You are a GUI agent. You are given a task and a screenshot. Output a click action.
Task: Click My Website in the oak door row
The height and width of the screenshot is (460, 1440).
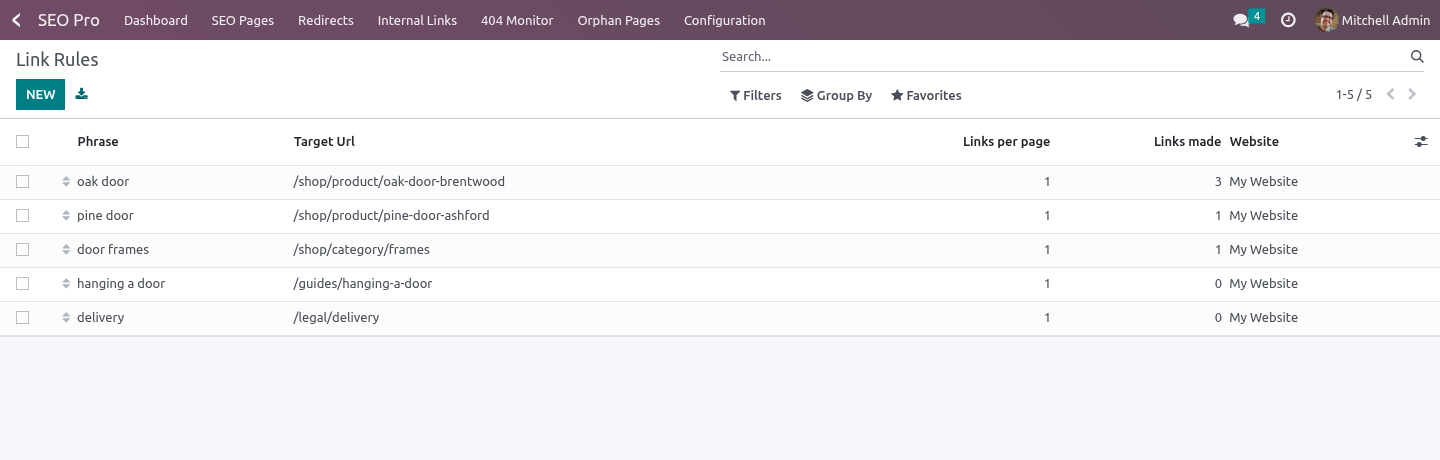1263,182
